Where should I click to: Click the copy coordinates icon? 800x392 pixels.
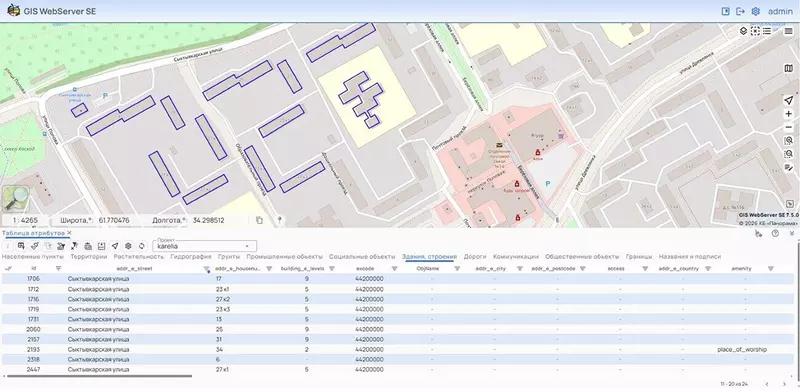[259, 220]
